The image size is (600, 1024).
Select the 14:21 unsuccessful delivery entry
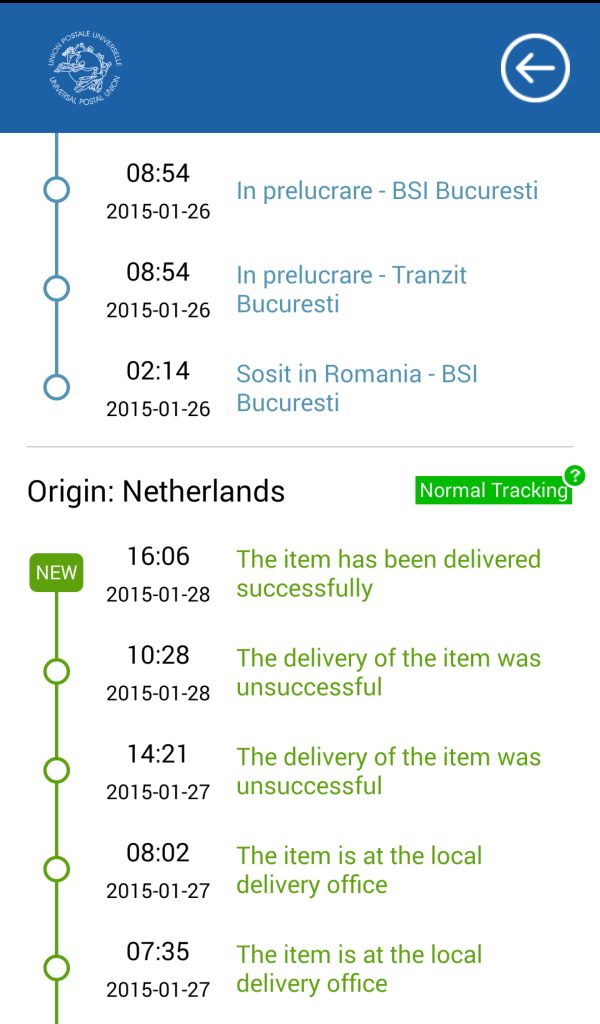tap(388, 771)
